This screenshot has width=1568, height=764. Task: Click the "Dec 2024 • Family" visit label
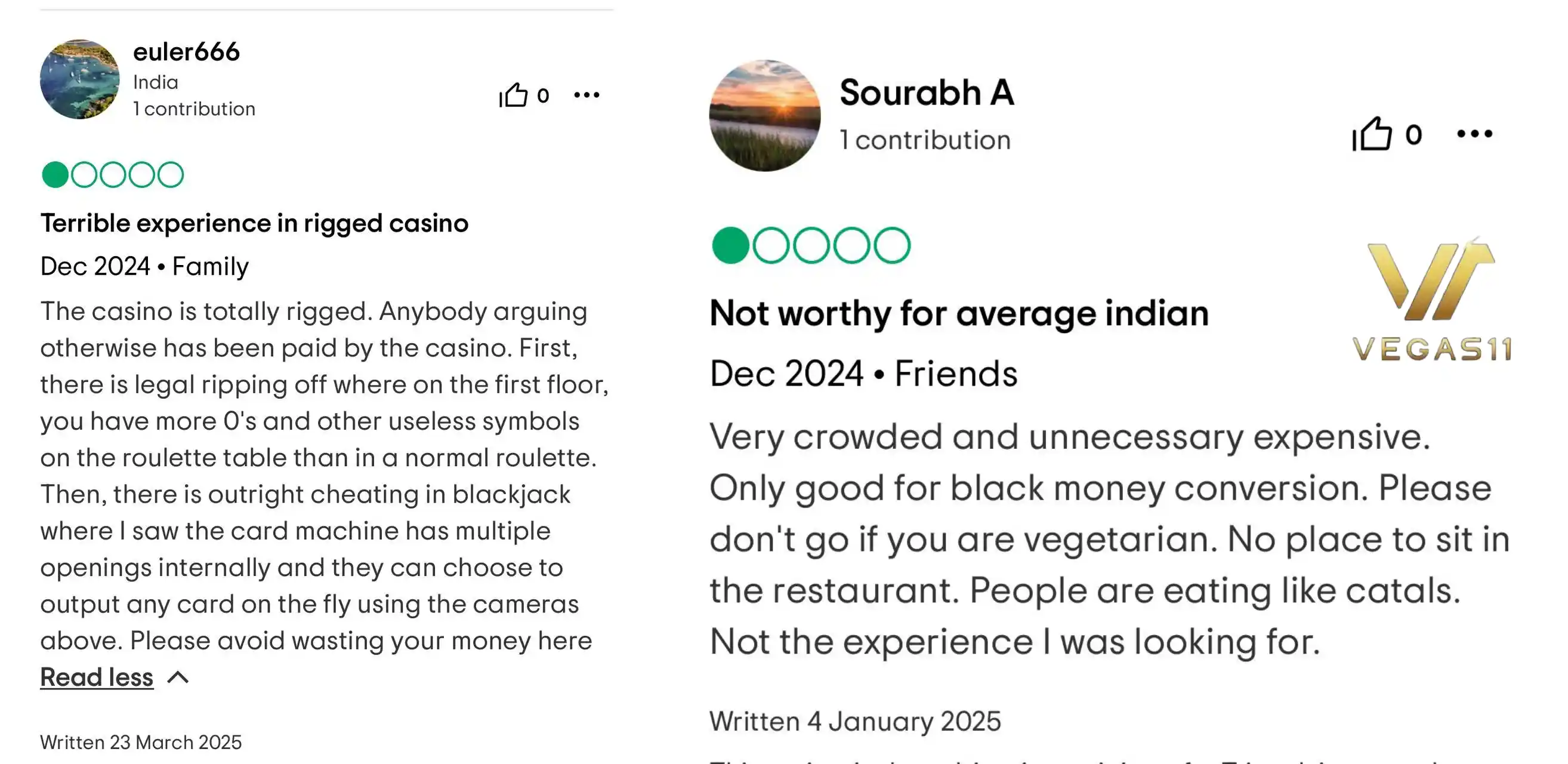tap(144, 267)
